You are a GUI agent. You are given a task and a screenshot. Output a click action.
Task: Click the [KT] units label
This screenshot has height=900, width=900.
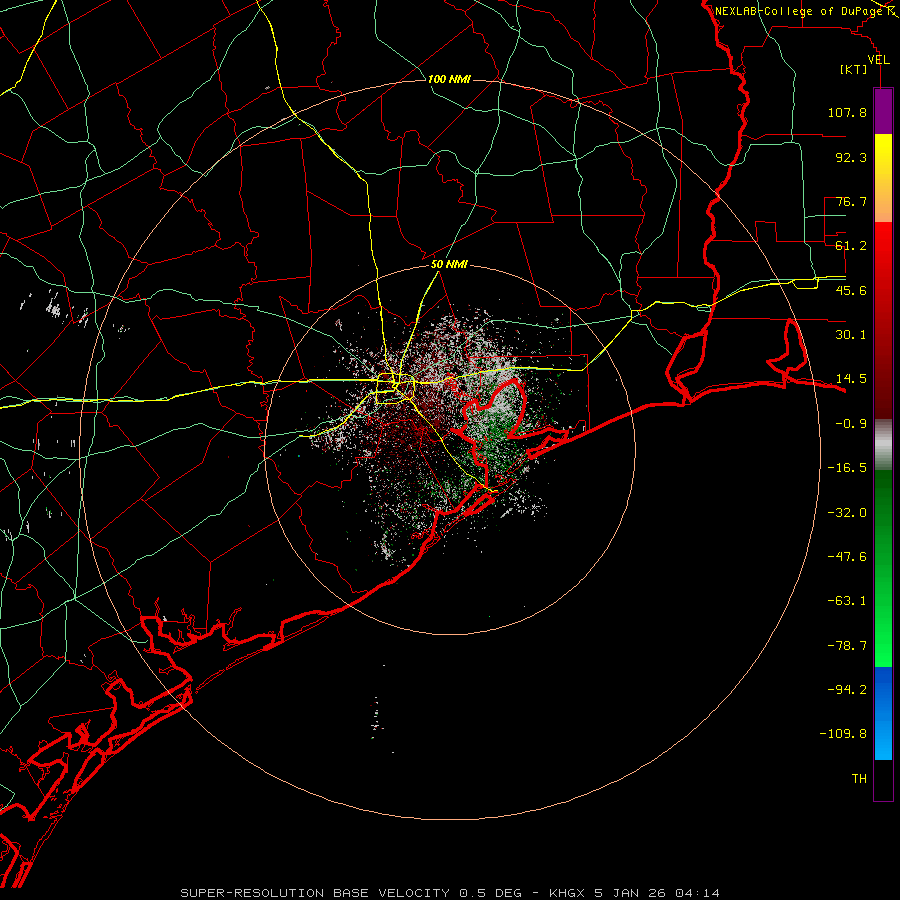(x=854, y=69)
